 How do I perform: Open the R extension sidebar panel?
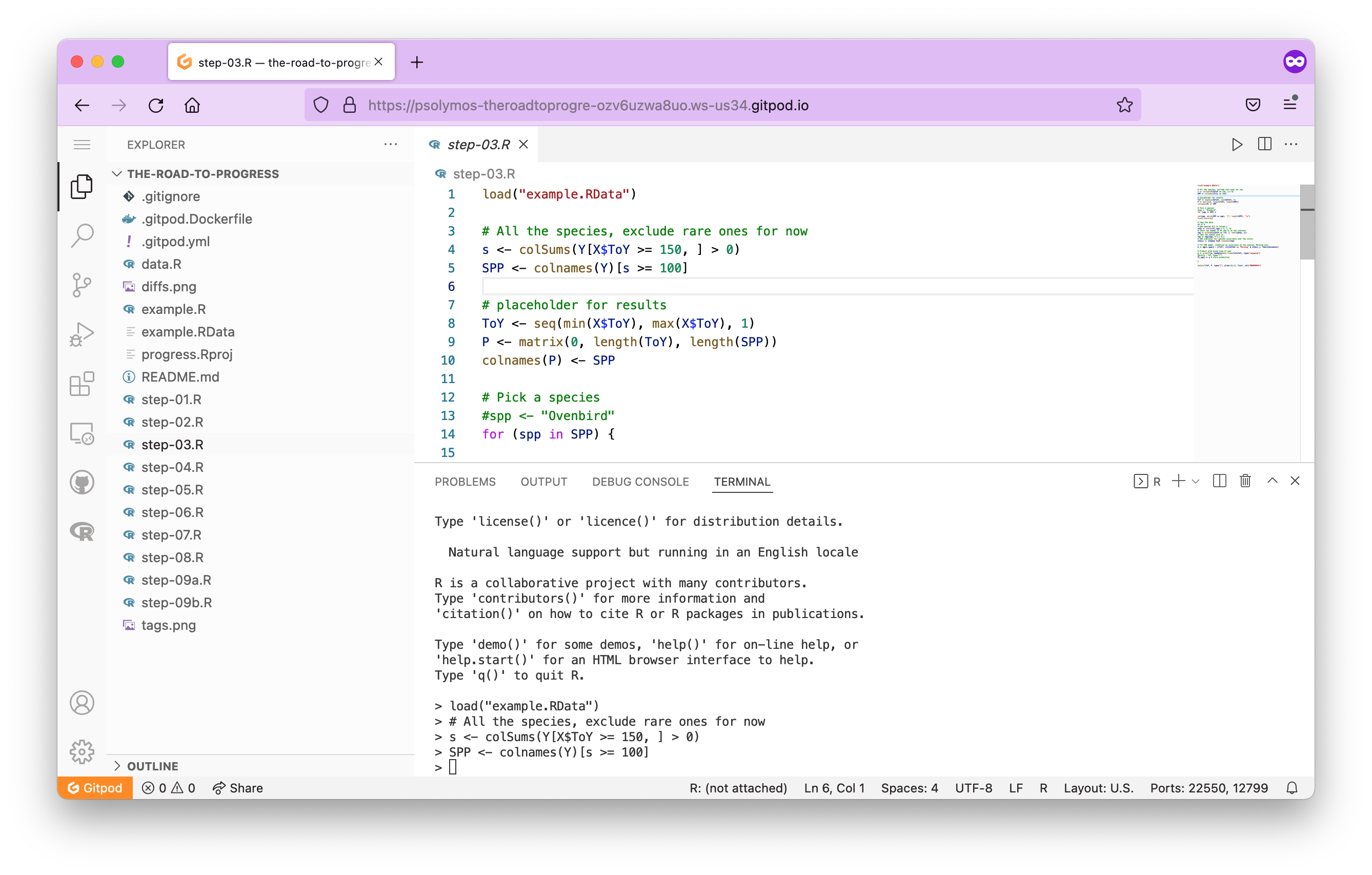point(82,531)
